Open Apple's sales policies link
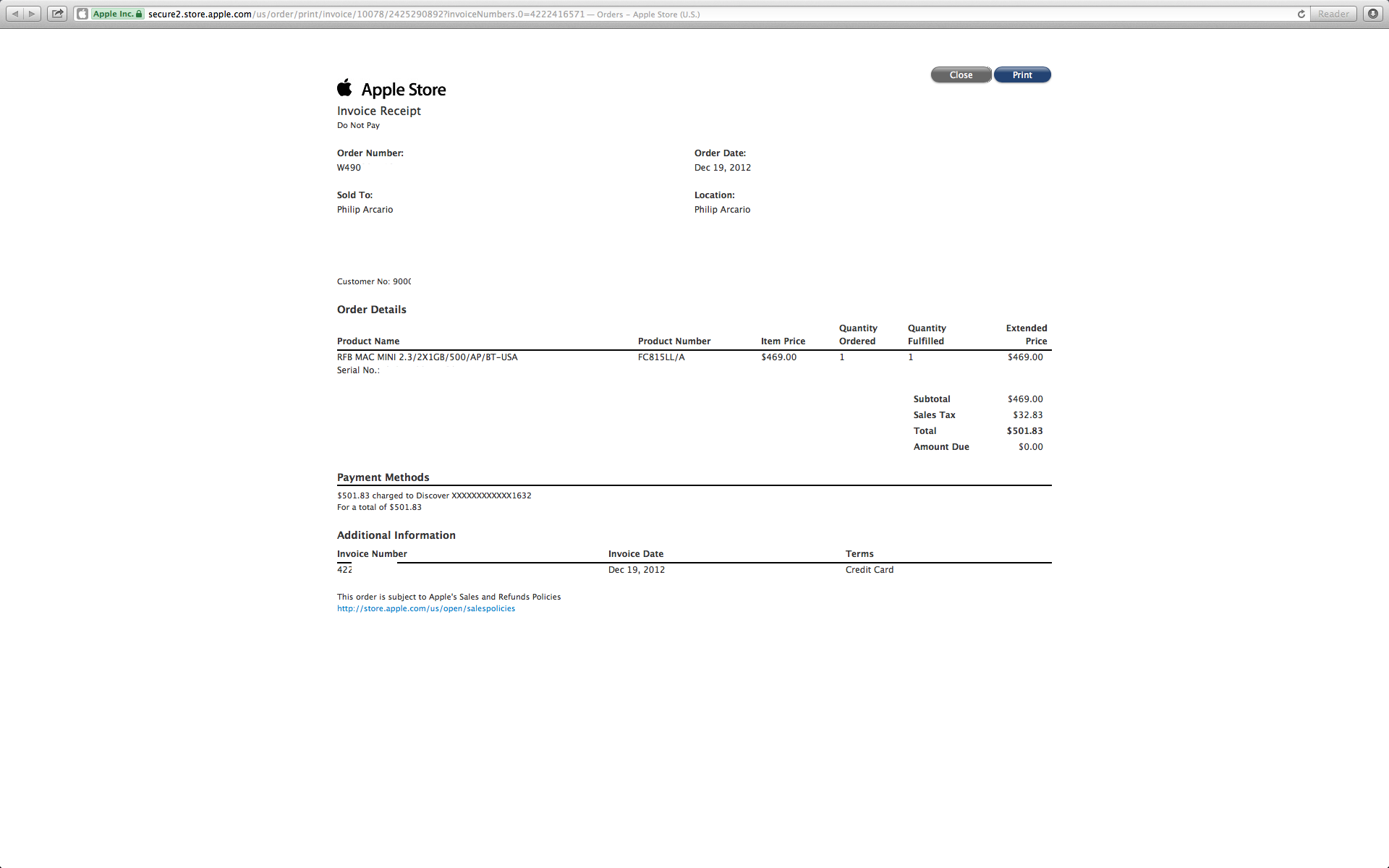The height and width of the screenshot is (868, 1389). coord(426,609)
